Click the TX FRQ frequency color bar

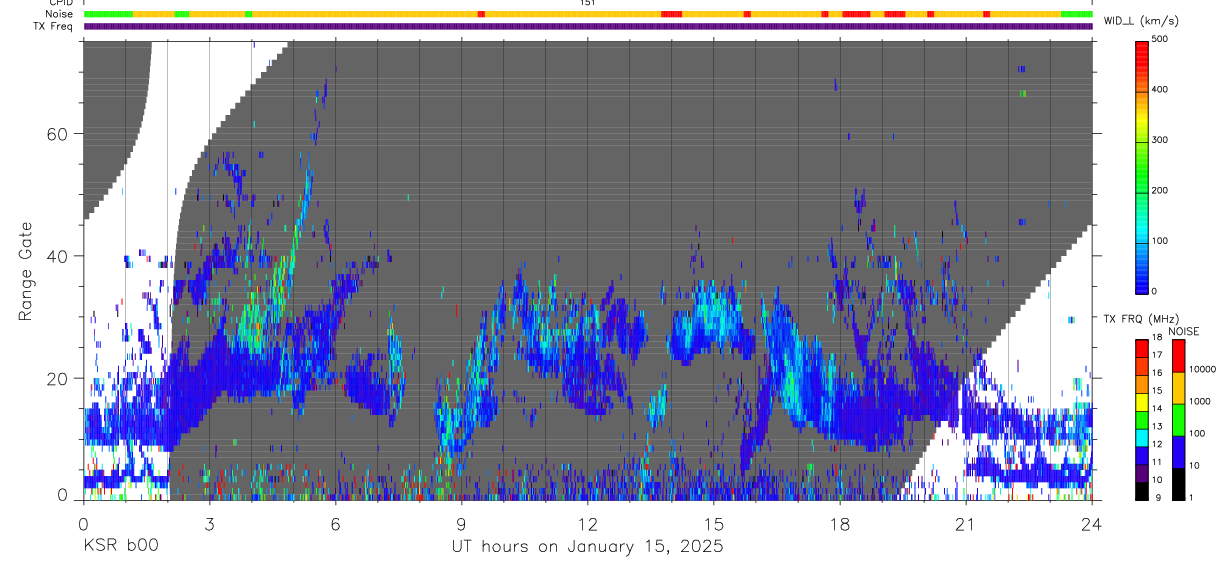tap(1142, 418)
